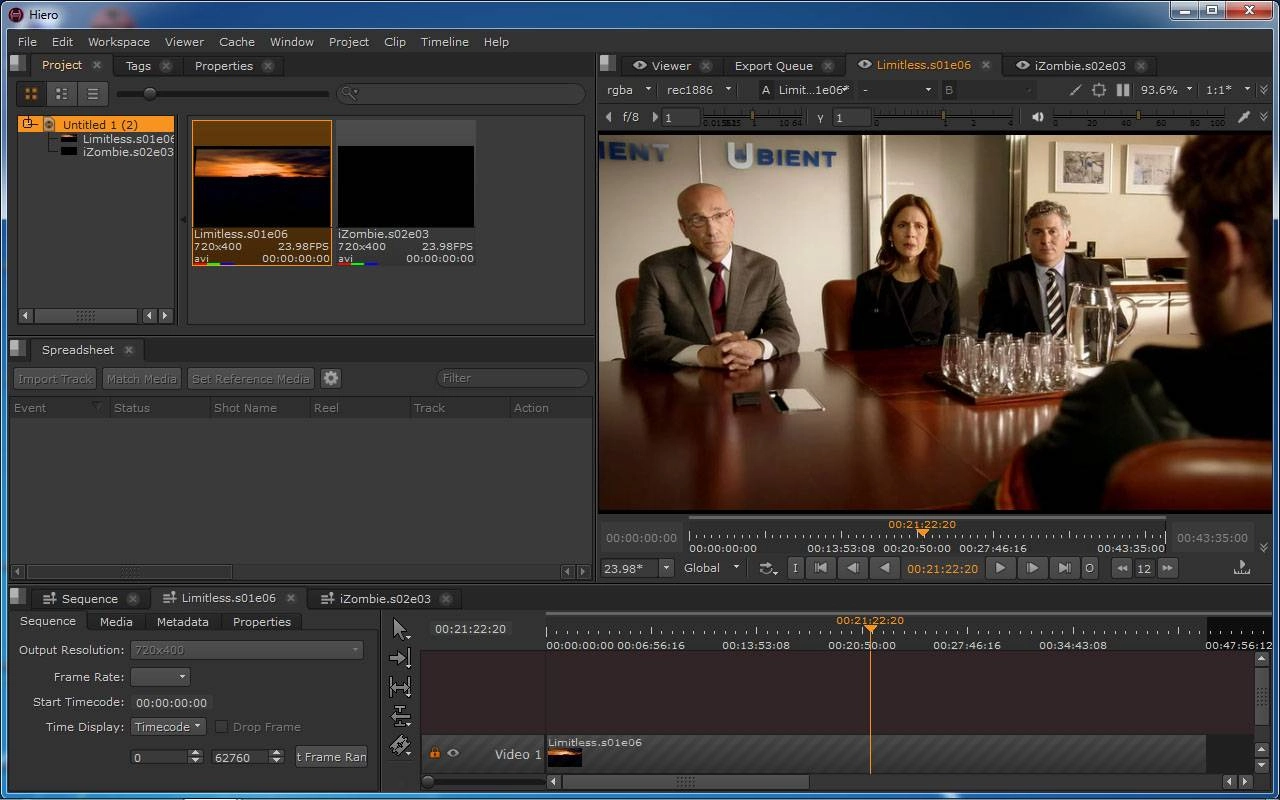Jump to first frame
1280x800 pixels.
(820, 568)
